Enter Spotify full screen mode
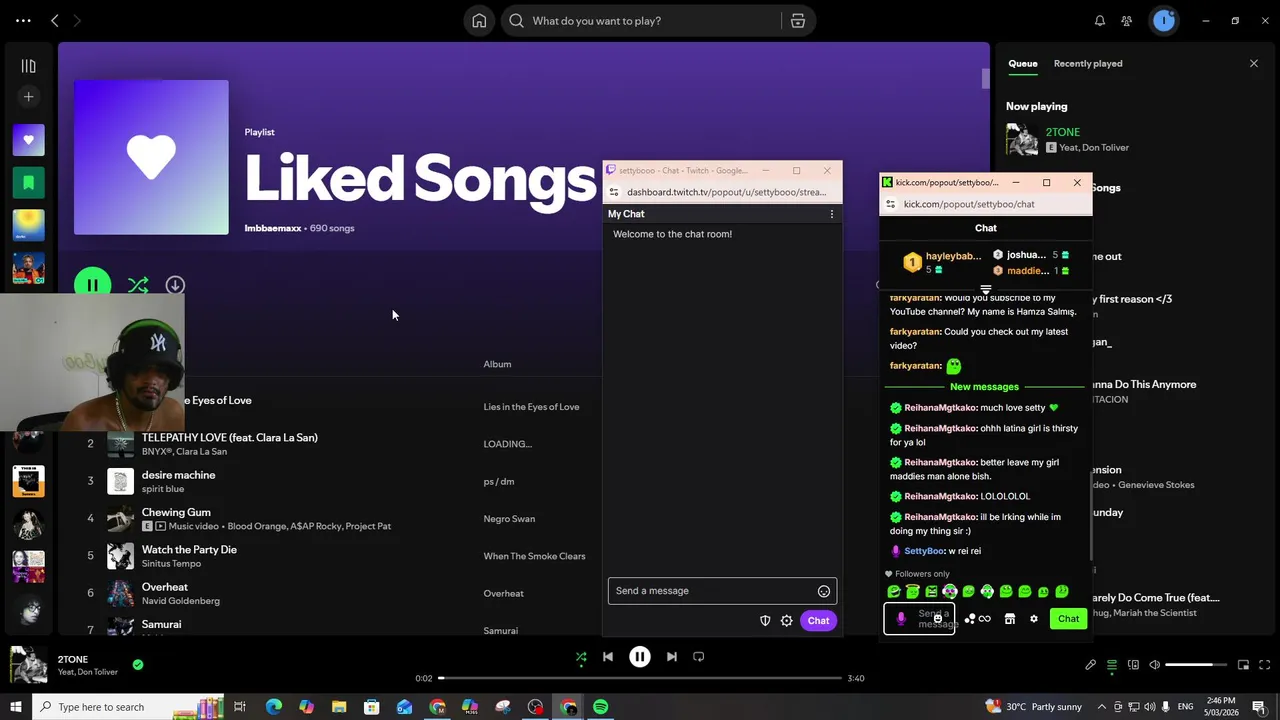This screenshot has width=1280, height=720. 1265,665
